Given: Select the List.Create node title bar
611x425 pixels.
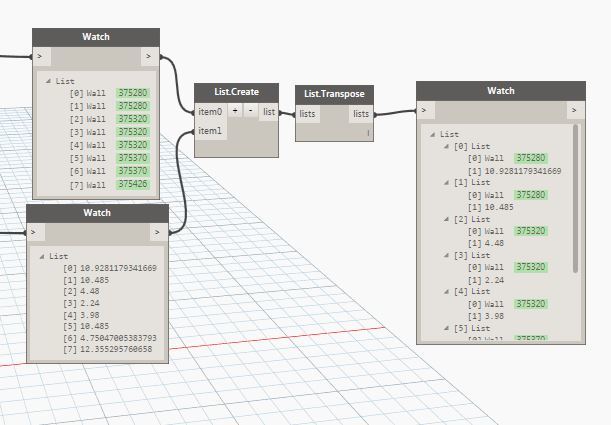Looking at the screenshot, I should (x=235, y=91).
